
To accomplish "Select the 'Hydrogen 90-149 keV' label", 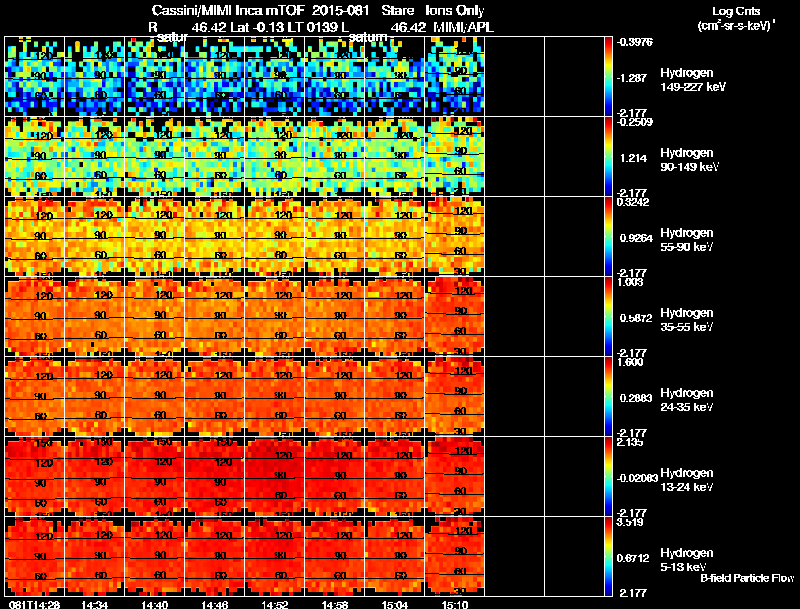I will coord(689,160).
